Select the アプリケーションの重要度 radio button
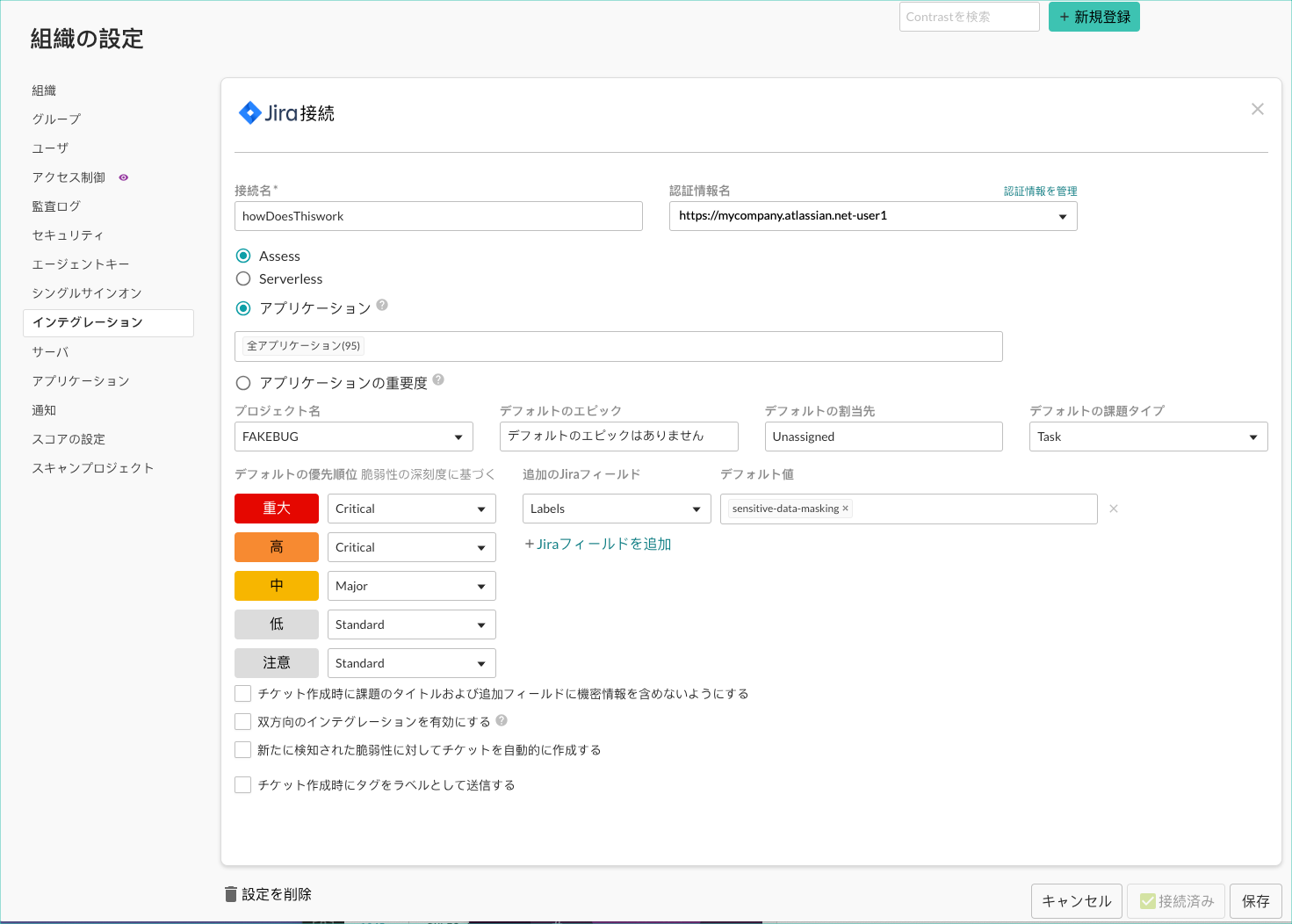 click(243, 383)
